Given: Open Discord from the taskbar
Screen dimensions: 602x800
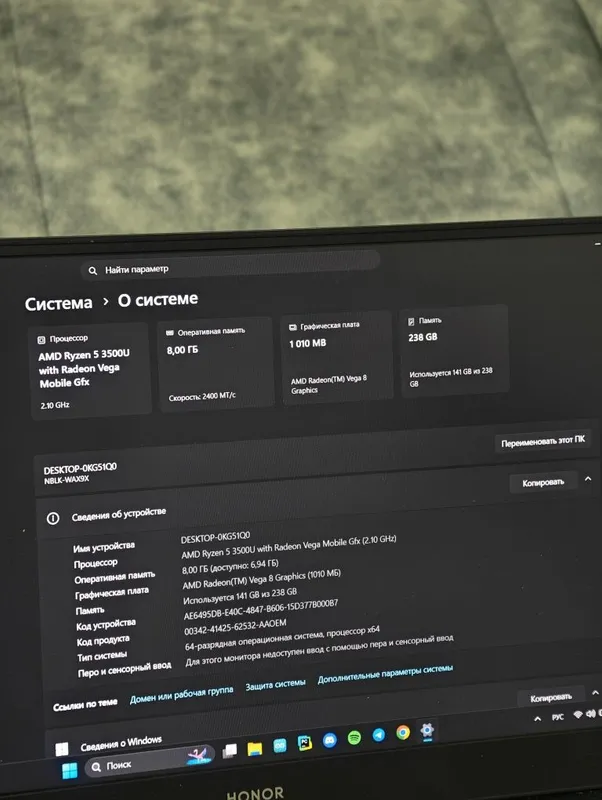Looking at the screenshot, I should pyautogui.click(x=330, y=739).
